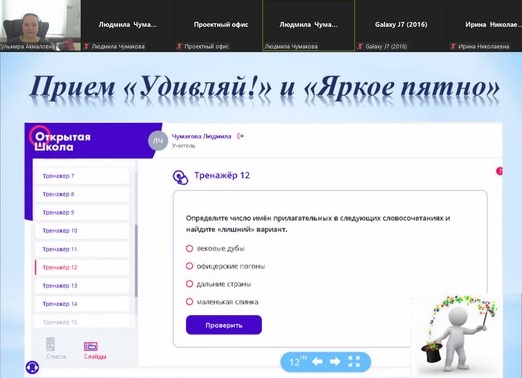Open the Список view icon
This screenshot has width=522, height=378.
point(51,344)
